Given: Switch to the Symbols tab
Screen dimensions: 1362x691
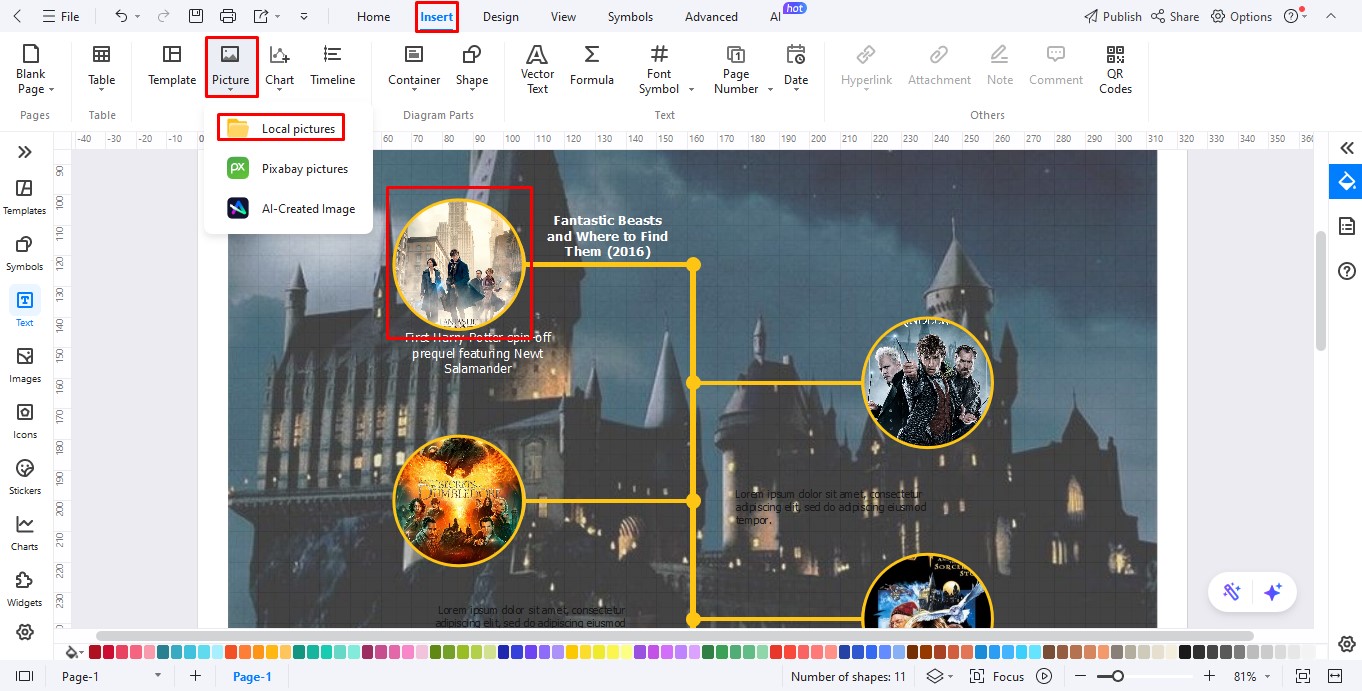Looking at the screenshot, I should pos(630,17).
